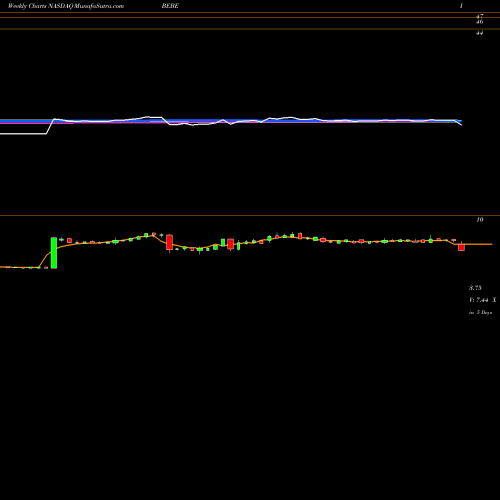Click the BEBE ticker symbol label
Image resolution: width=500 pixels, height=500 pixels.
pos(170,6)
